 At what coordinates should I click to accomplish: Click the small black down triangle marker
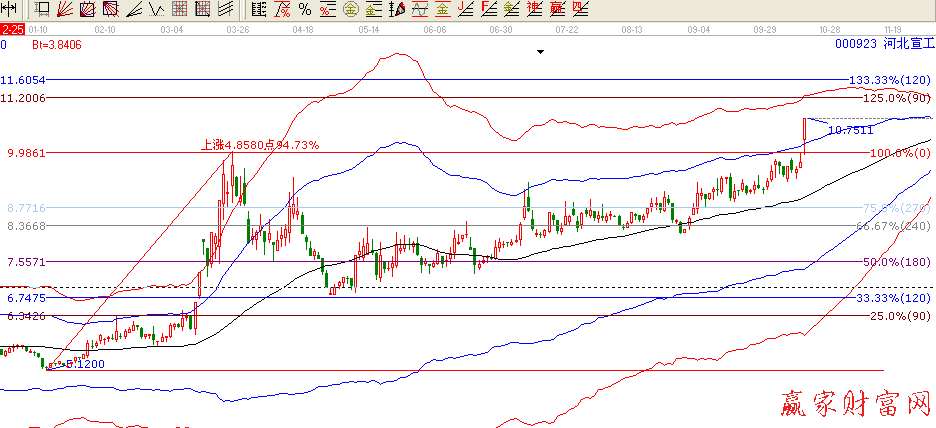(540, 51)
